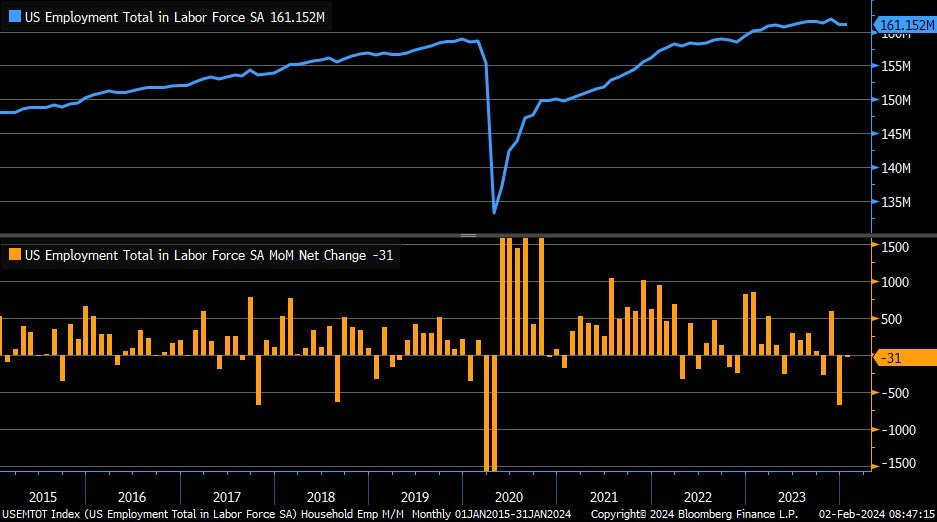Viewport: 937px width, 522px height.
Task: Click the -1000 label on the lower y-axis
Action: 895,429
